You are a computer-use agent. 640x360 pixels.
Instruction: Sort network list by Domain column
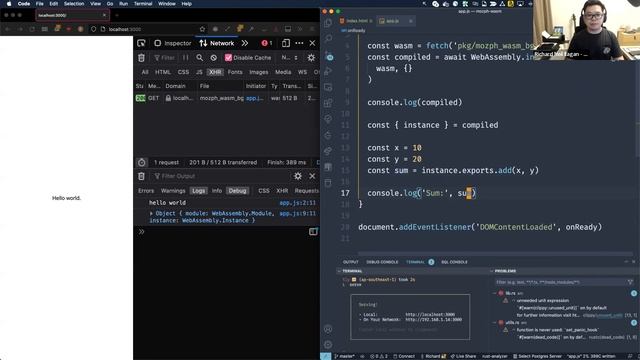(x=176, y=86)
